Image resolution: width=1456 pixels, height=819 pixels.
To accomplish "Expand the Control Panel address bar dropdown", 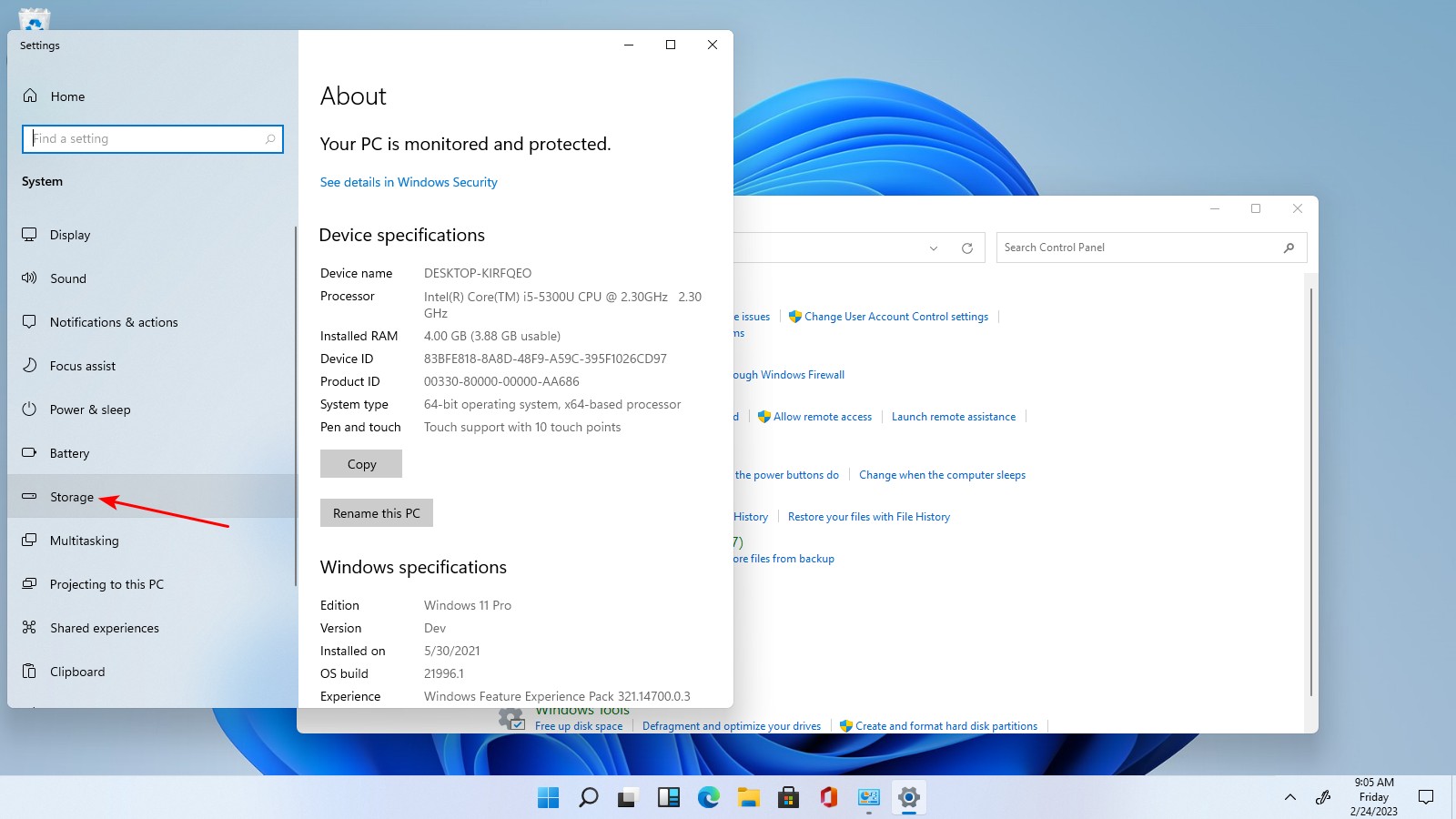I will pyautogui.click(x=934, y=248).
